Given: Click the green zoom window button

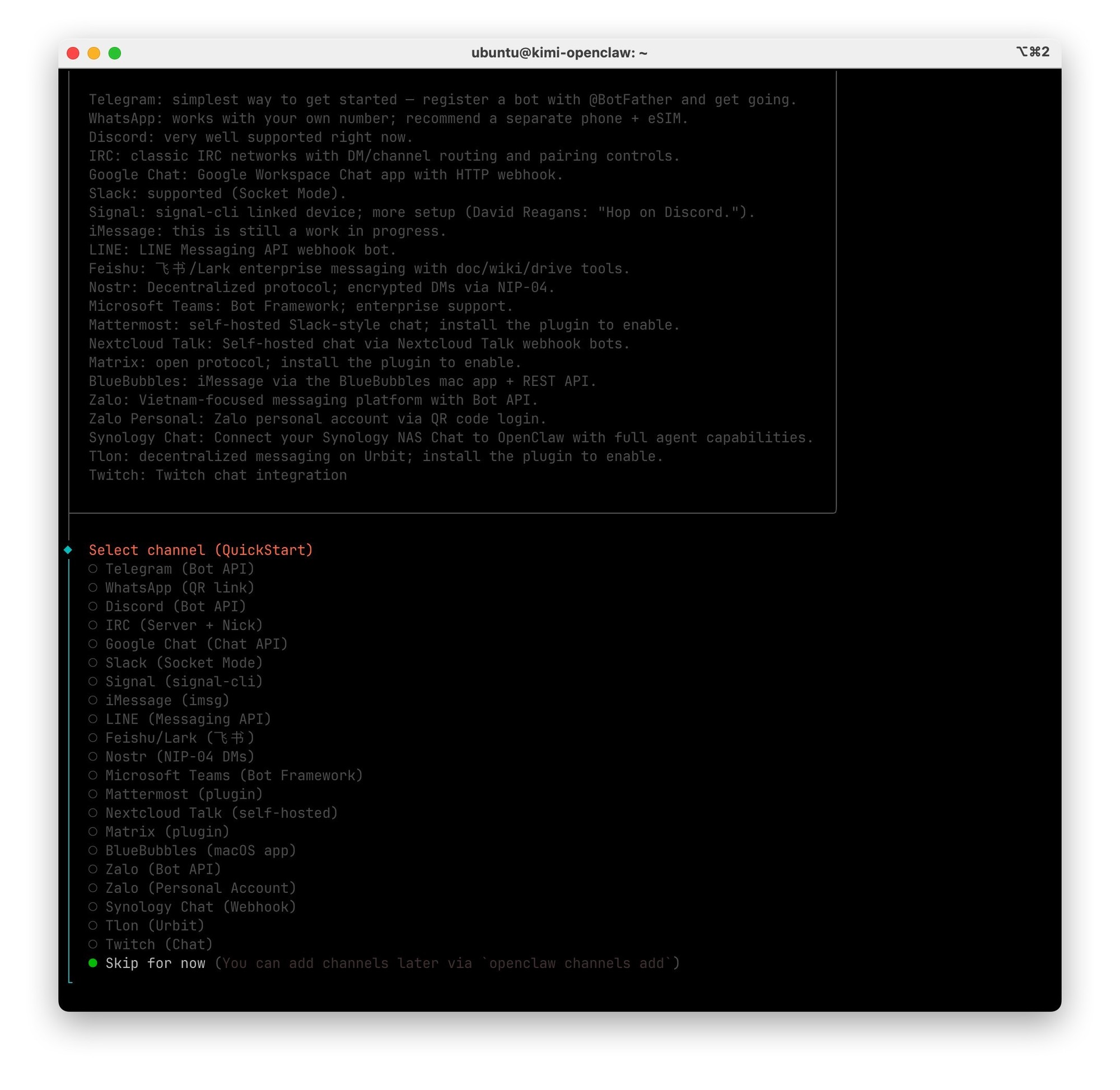Looking at the screenshot, I should point(114,53).
